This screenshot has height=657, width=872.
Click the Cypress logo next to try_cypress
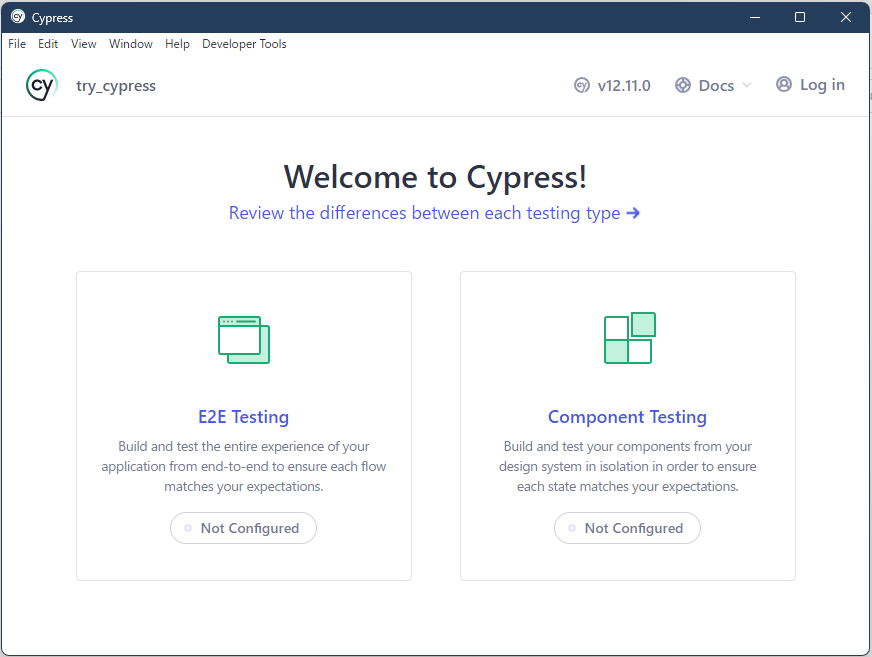coord(42,85)
